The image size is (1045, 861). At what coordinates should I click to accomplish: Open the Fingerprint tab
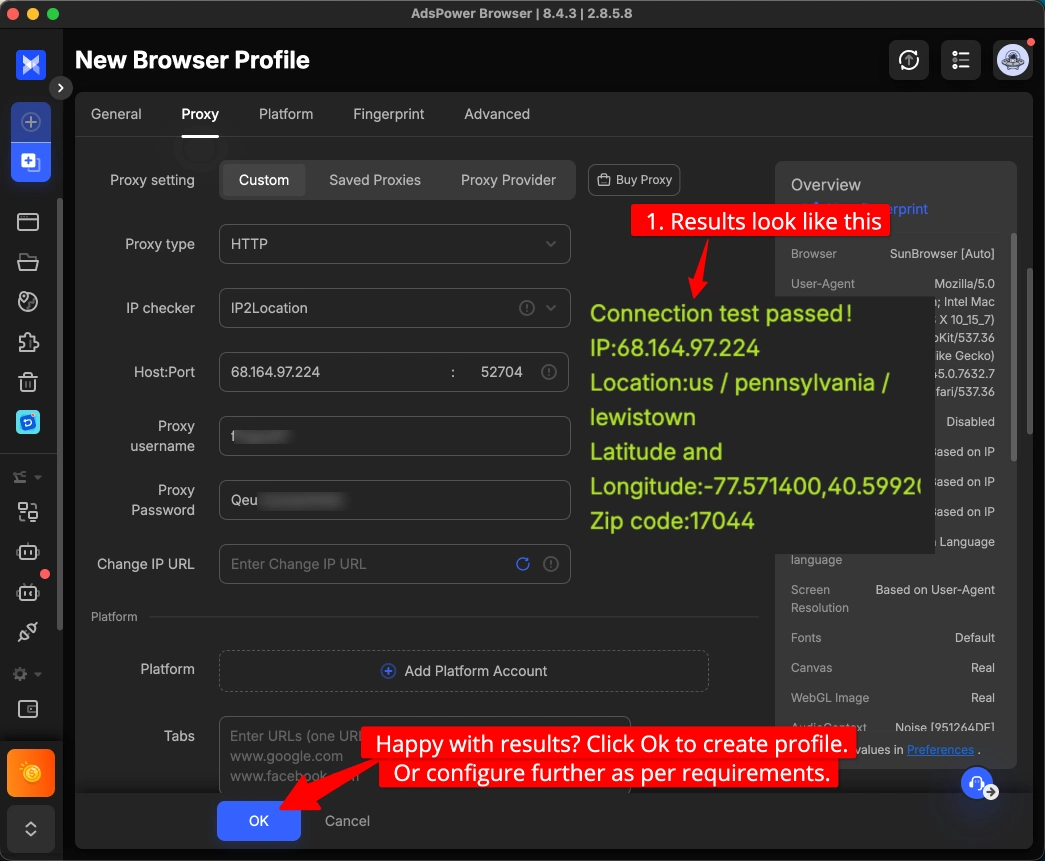(x=389, y=114)
